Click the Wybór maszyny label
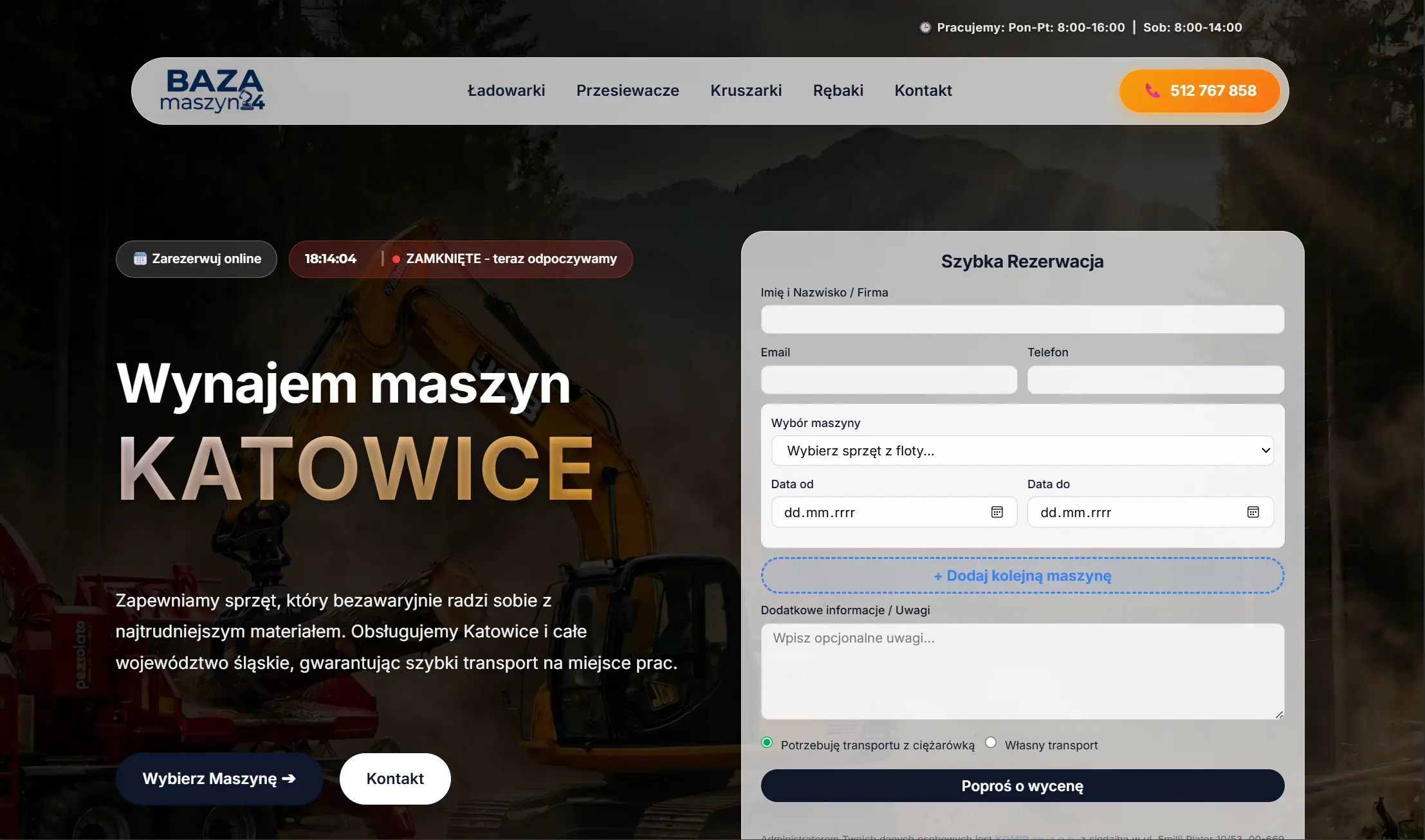This screenshot has height=840, width=1425. (816, 423)
